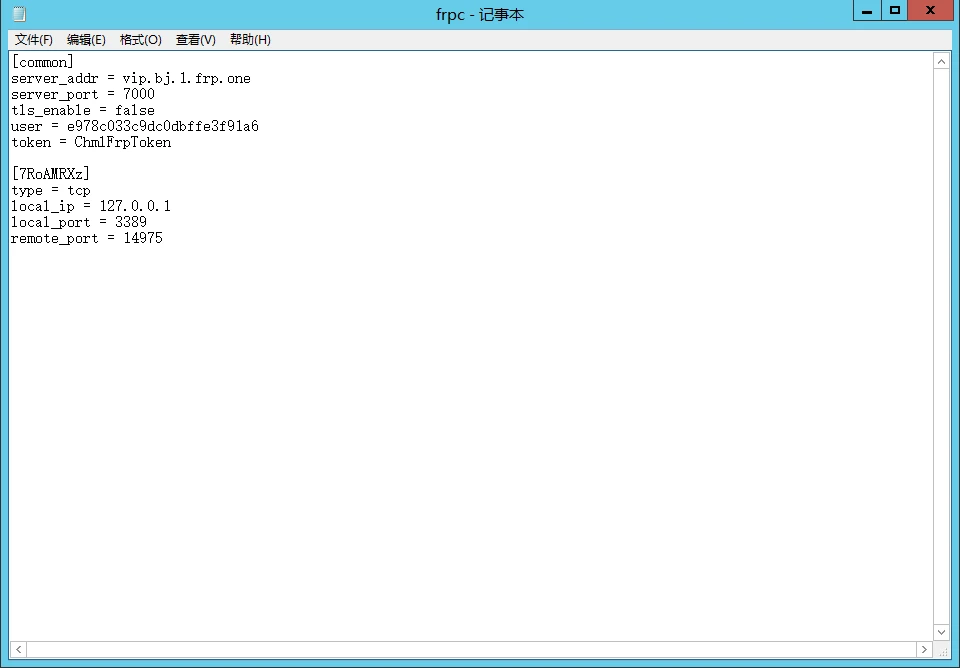Viewport: 960px width, 668px height.
Task: Open the 编辑(E) menu
Action: click(86, 40)
